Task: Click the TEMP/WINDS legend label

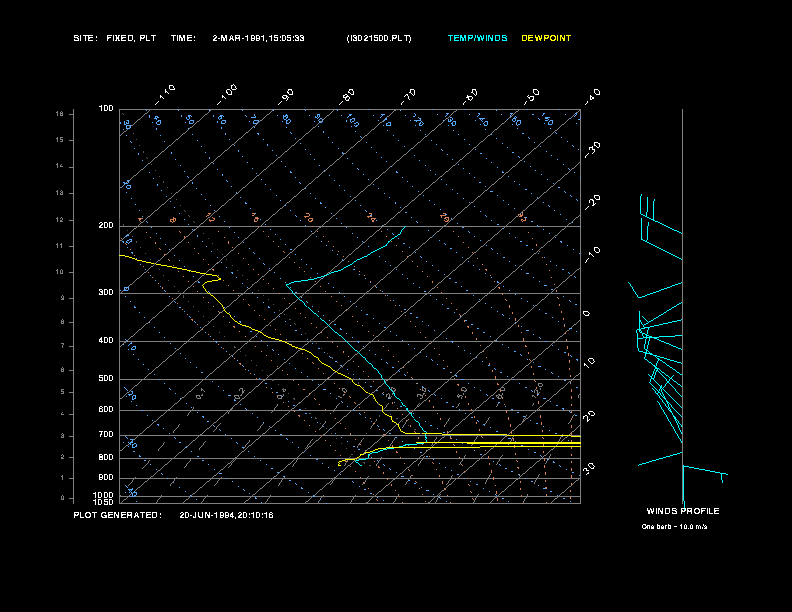Action: 477,38
